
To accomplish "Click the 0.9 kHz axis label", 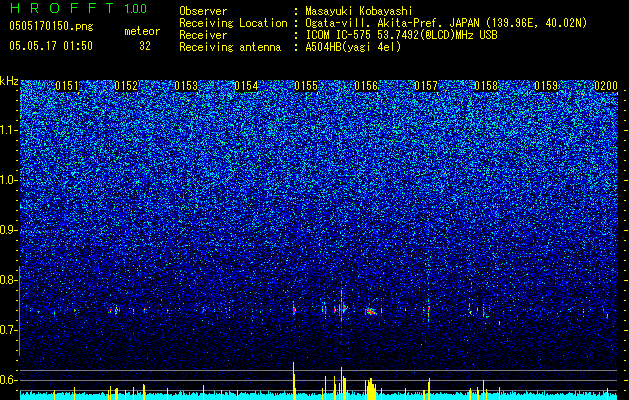I will pos(8,230).
